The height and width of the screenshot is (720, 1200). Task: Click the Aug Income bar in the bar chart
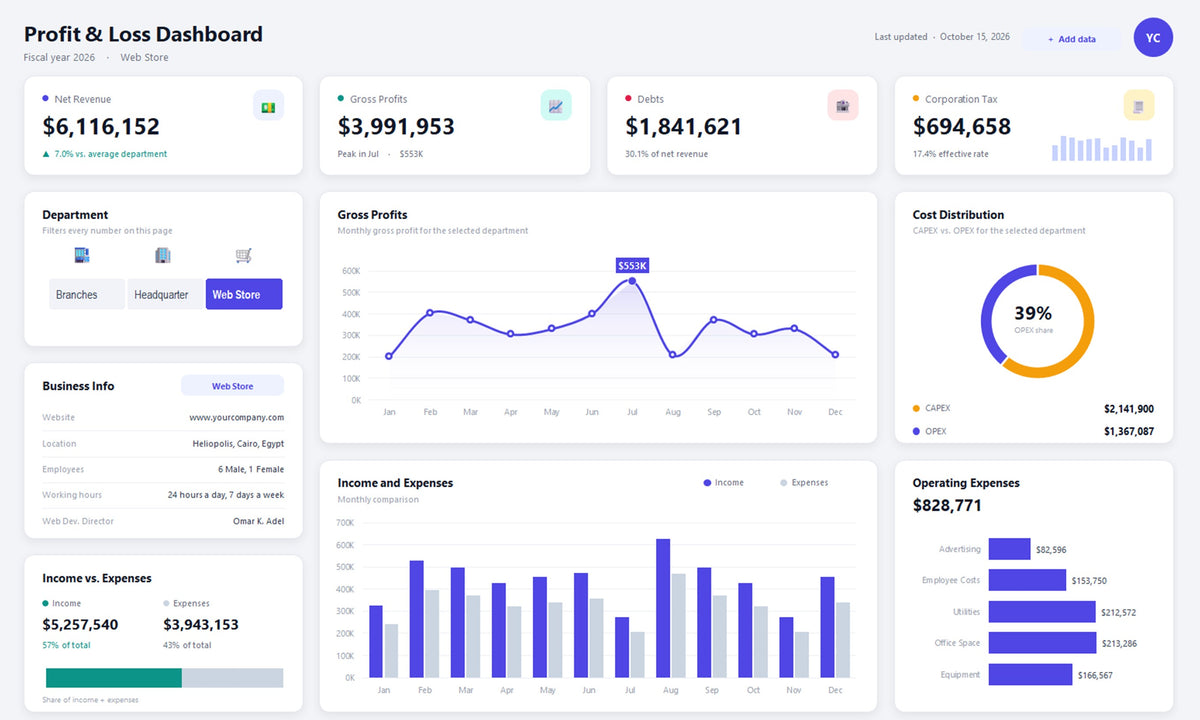(663, 608)
